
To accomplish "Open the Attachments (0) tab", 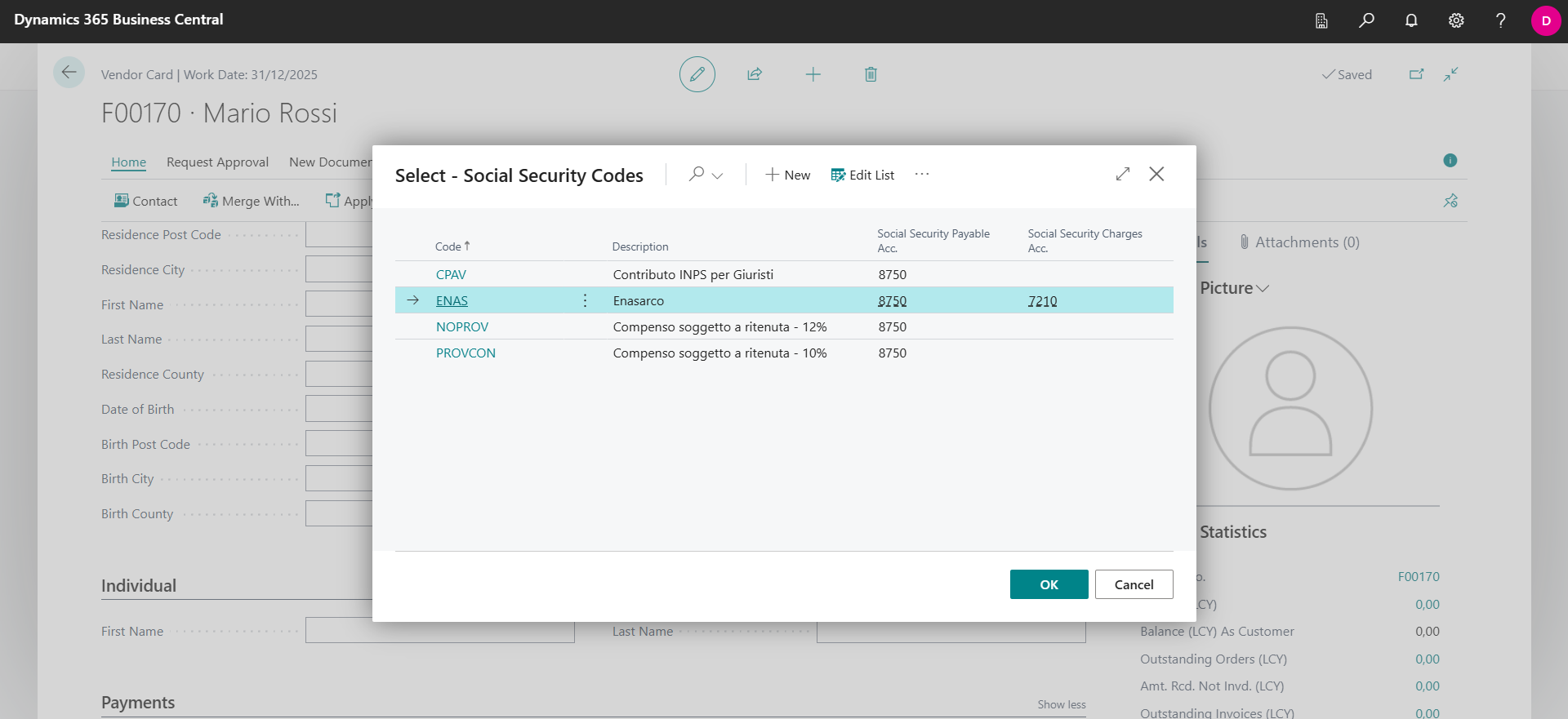I will click(x=1299, y=242).
